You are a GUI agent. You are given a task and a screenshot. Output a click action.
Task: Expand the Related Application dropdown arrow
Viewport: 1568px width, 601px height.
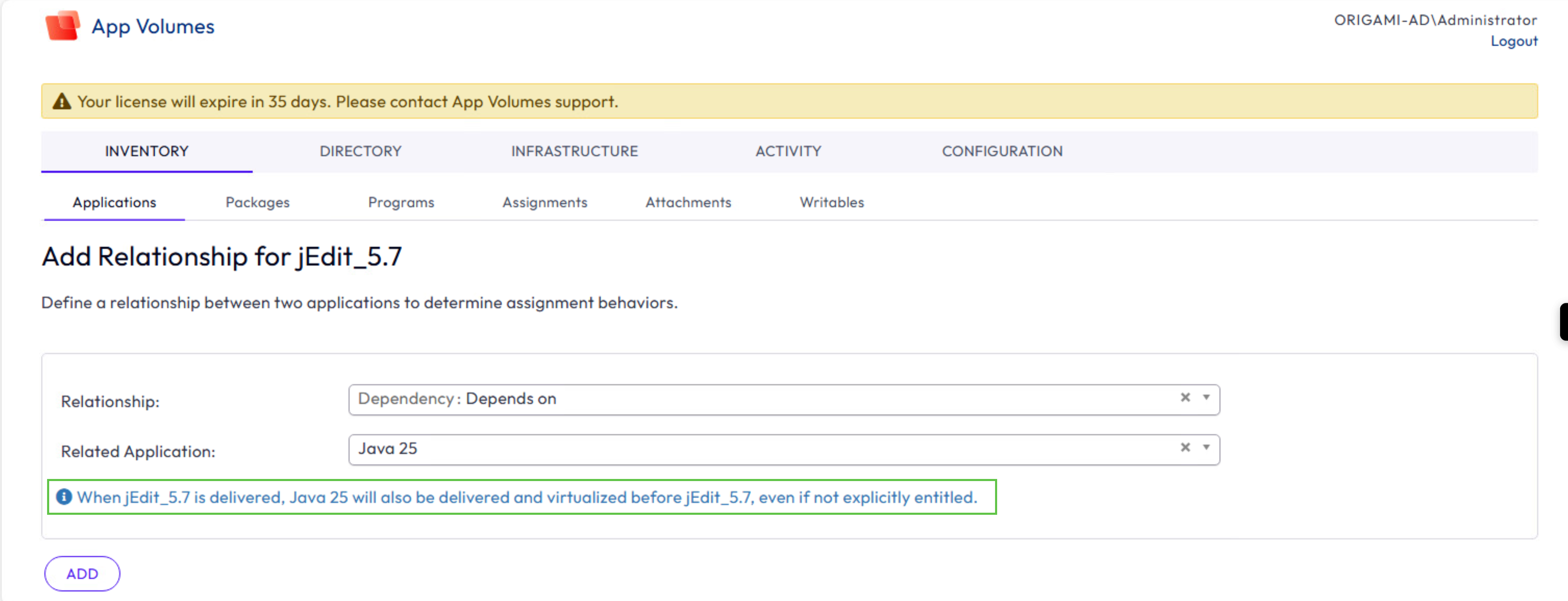tap(1206, 448)
